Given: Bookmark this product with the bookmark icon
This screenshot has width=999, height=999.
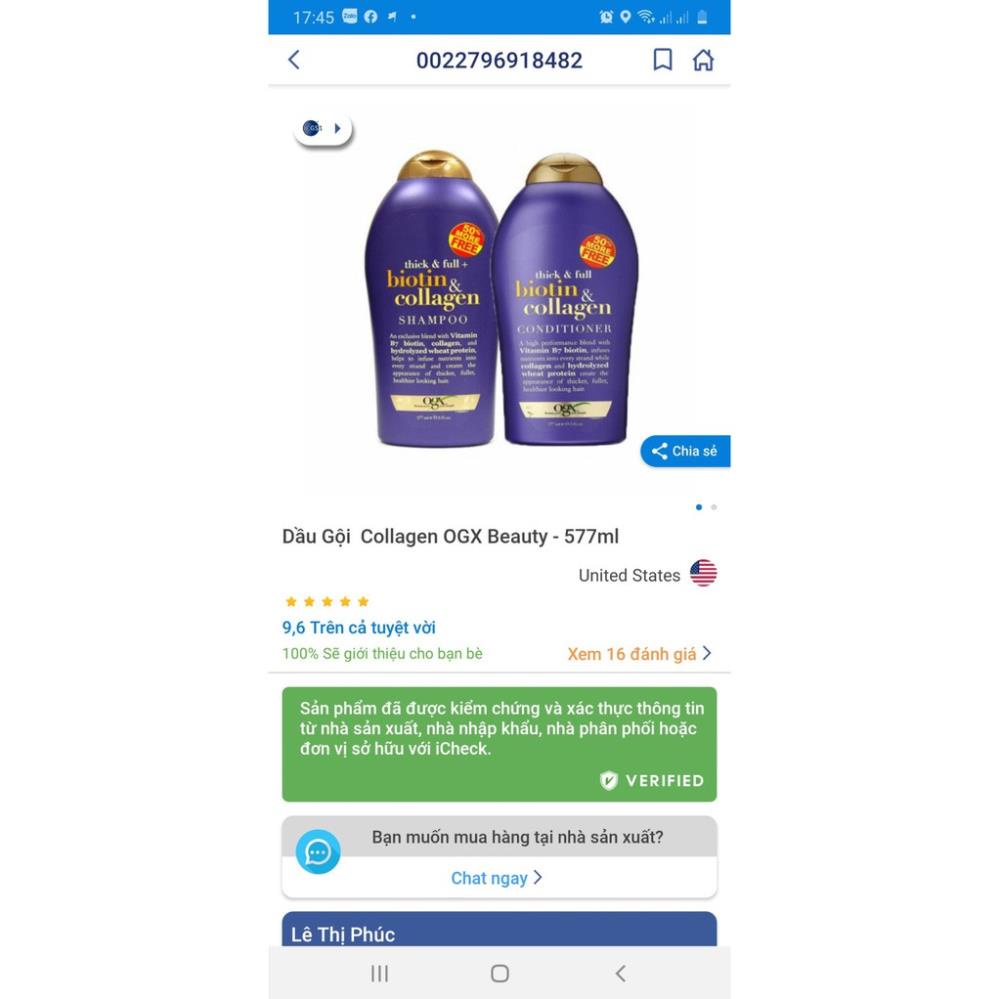Looking at the screenshot, I should pyautogui.click(x=663, y=60).
